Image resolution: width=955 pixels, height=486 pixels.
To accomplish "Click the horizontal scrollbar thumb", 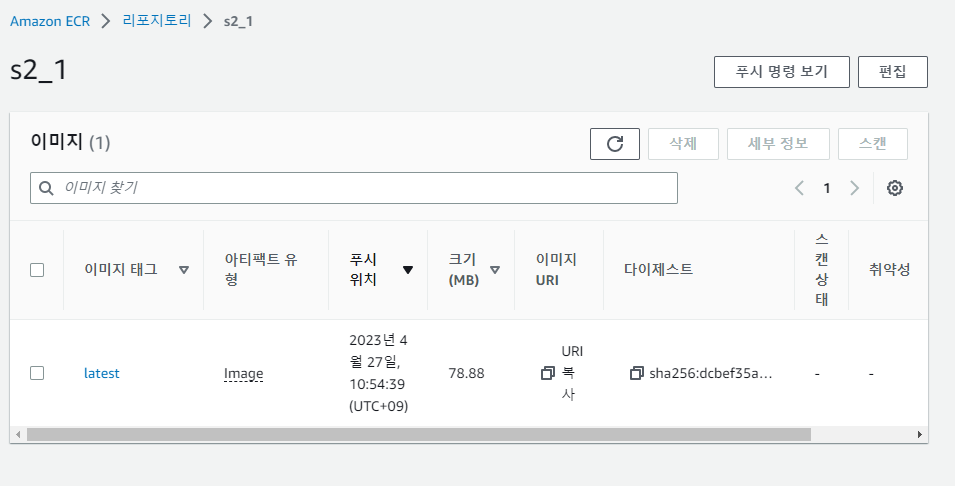I will pyautogui.click(x=418, y=435).
